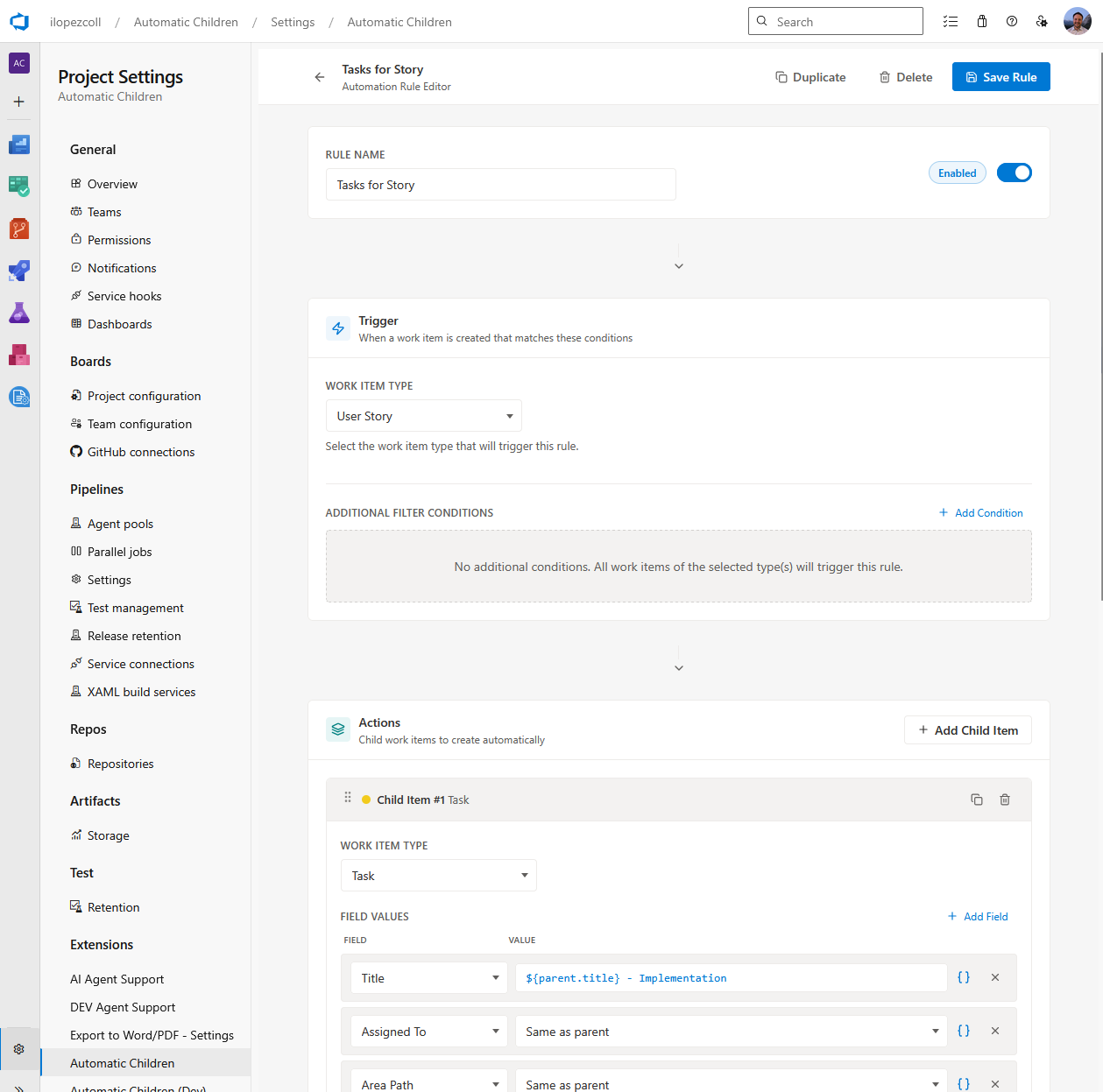Screen dimensions: 1103x1092
Task: Open the field variables picker beside Title
Action: [963, 977]
